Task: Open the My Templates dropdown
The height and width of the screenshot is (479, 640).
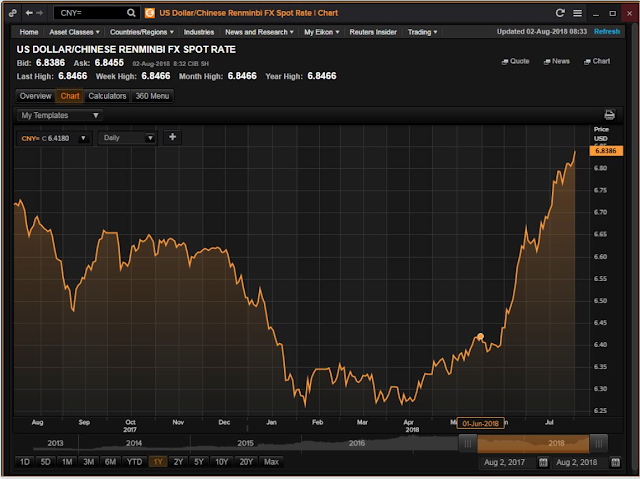Action: tap(60, 115)
